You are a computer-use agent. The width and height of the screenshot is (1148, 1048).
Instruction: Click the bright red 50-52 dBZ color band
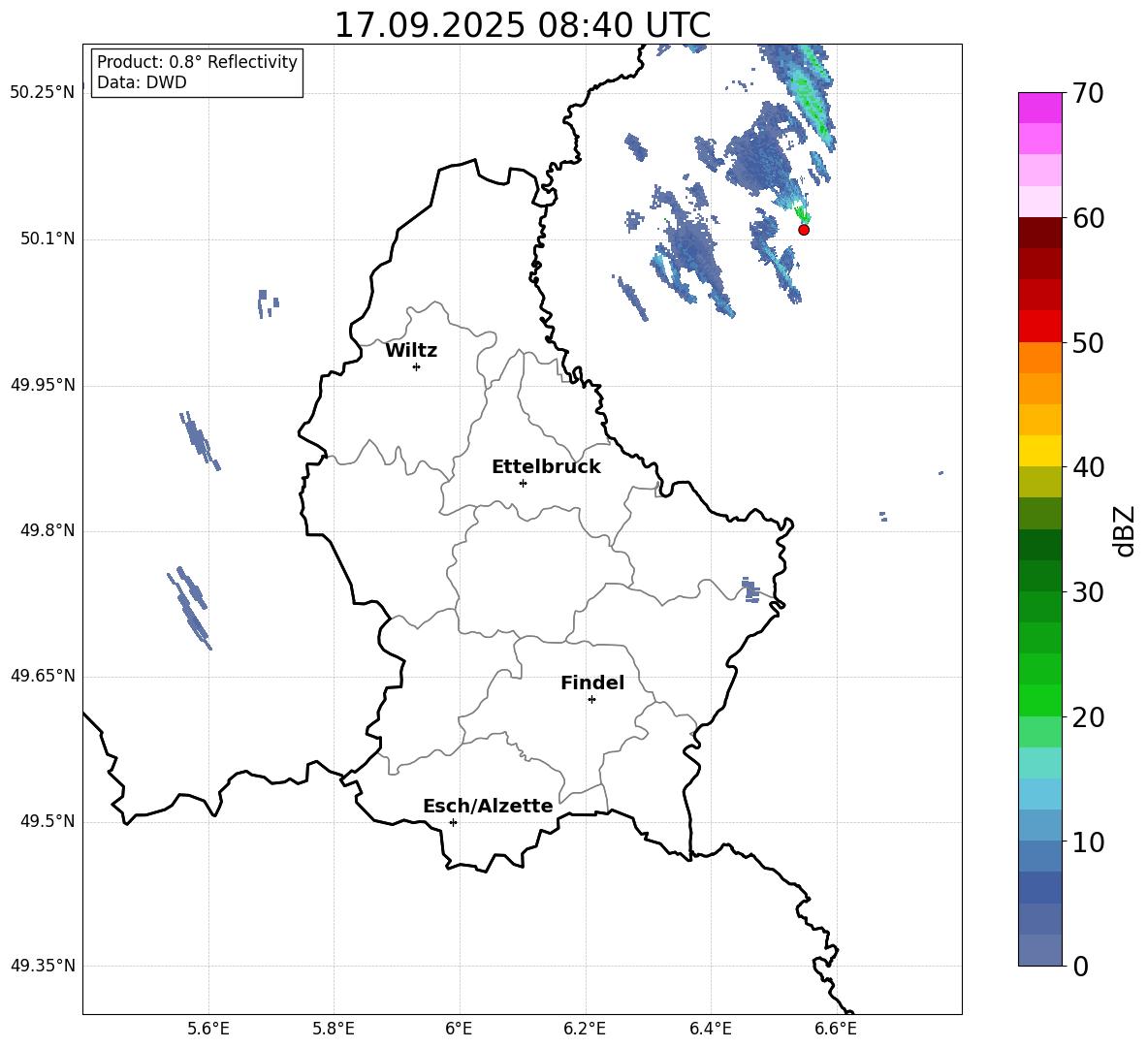click(1040, 327)
